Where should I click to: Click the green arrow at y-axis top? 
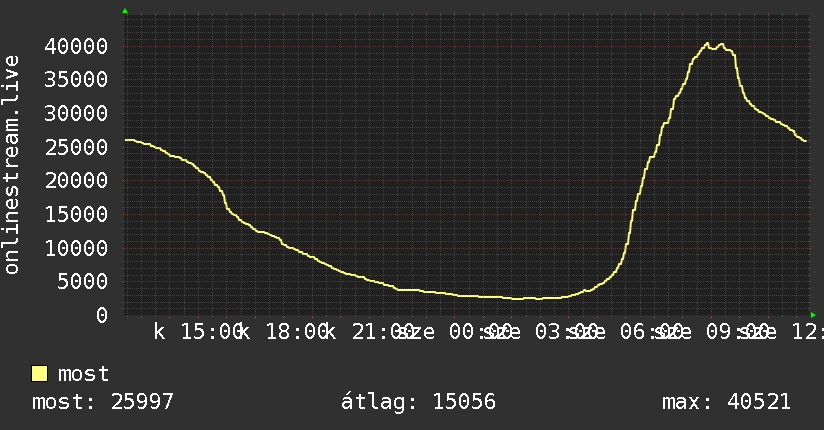point(125,11)
